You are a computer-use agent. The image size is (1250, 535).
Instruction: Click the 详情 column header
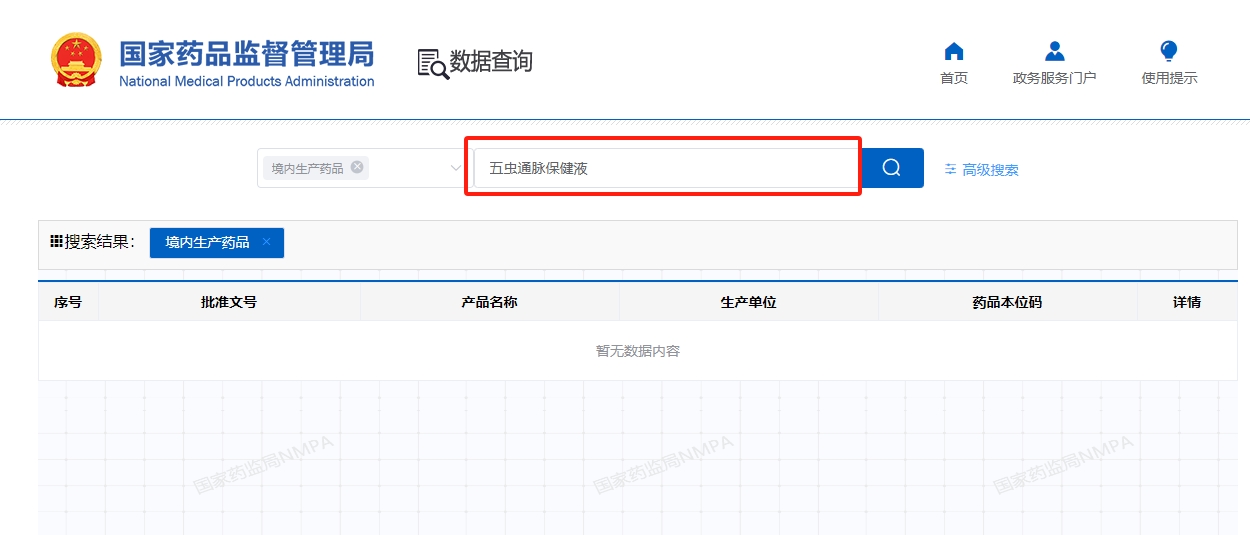tap(1187, 302)
